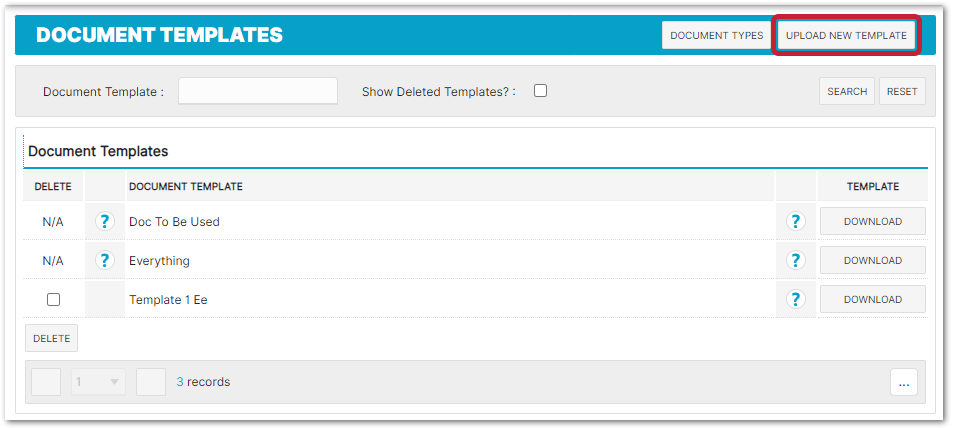This screenshot has width=954, height=429.
Task: Open Document Types page
Action: [716, 35]
